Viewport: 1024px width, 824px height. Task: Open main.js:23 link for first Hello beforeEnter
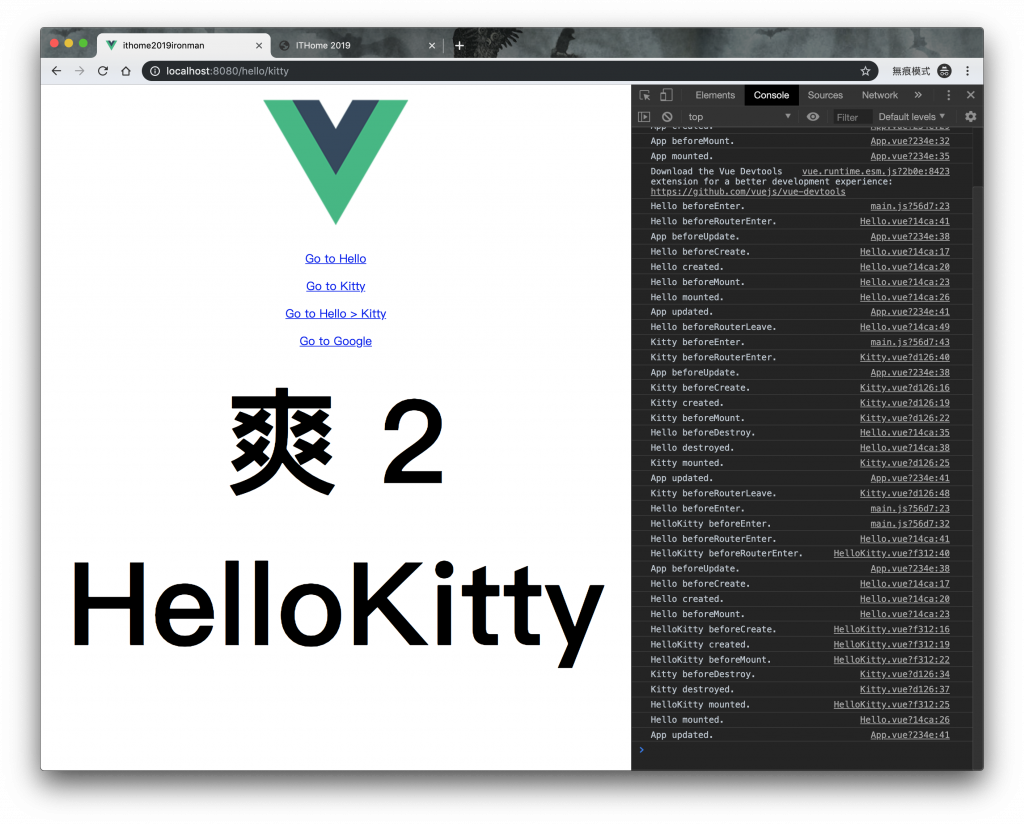click(910, 206)
